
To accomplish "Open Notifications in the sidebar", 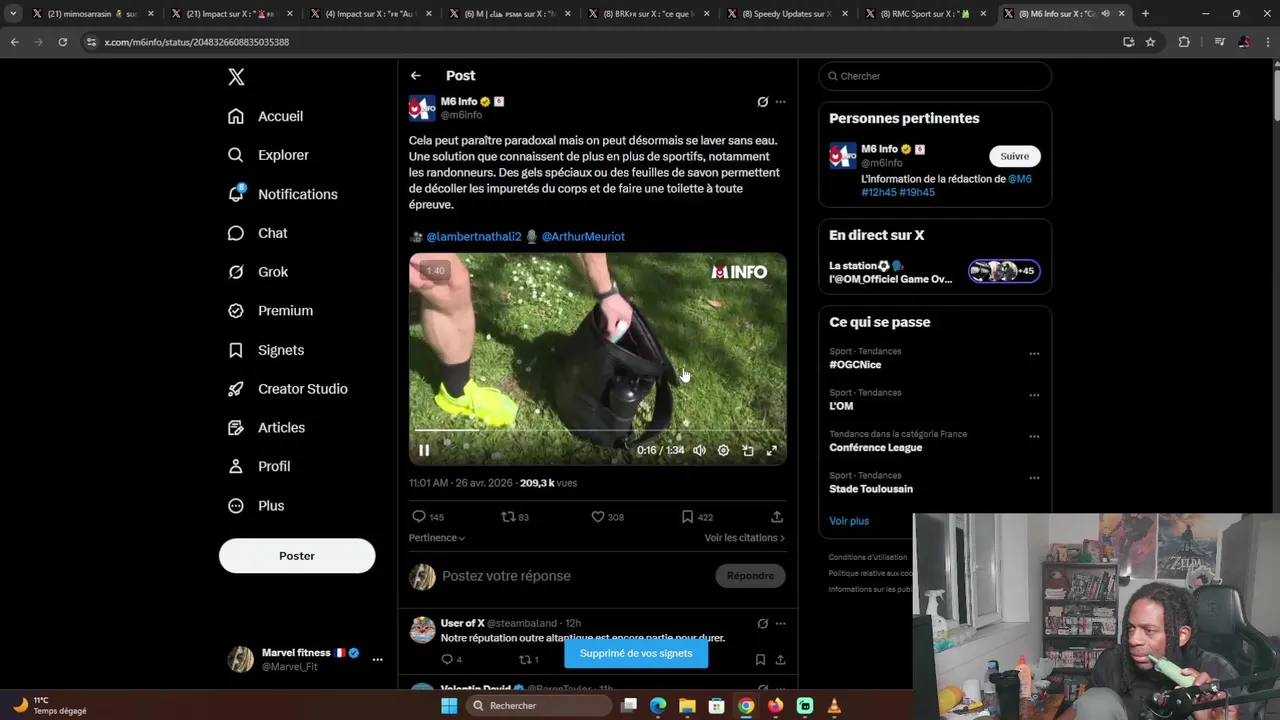I will pos(282,194).
